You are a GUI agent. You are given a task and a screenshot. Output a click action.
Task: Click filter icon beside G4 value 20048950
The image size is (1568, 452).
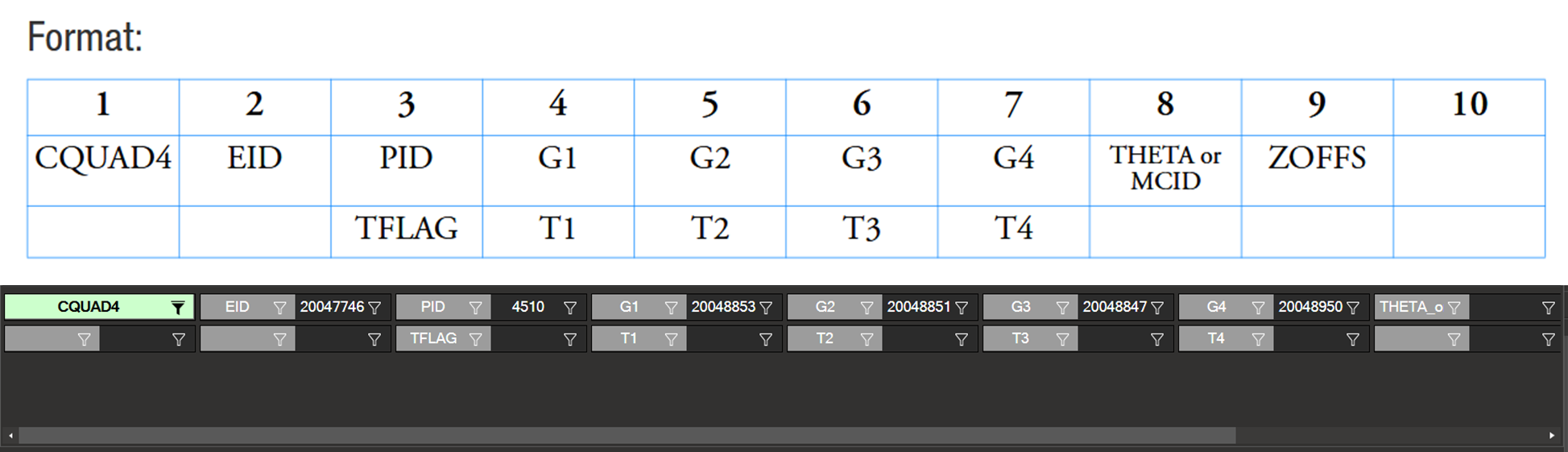coord(1353,308)
